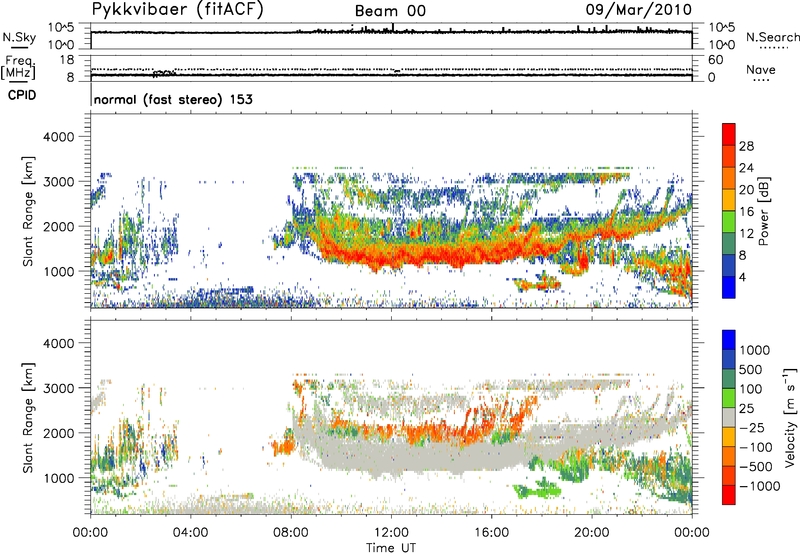The height and width of the screenshot is (554, 800).
Task: Select the Freq. [MHz] axis label
Action: (19, 67)
